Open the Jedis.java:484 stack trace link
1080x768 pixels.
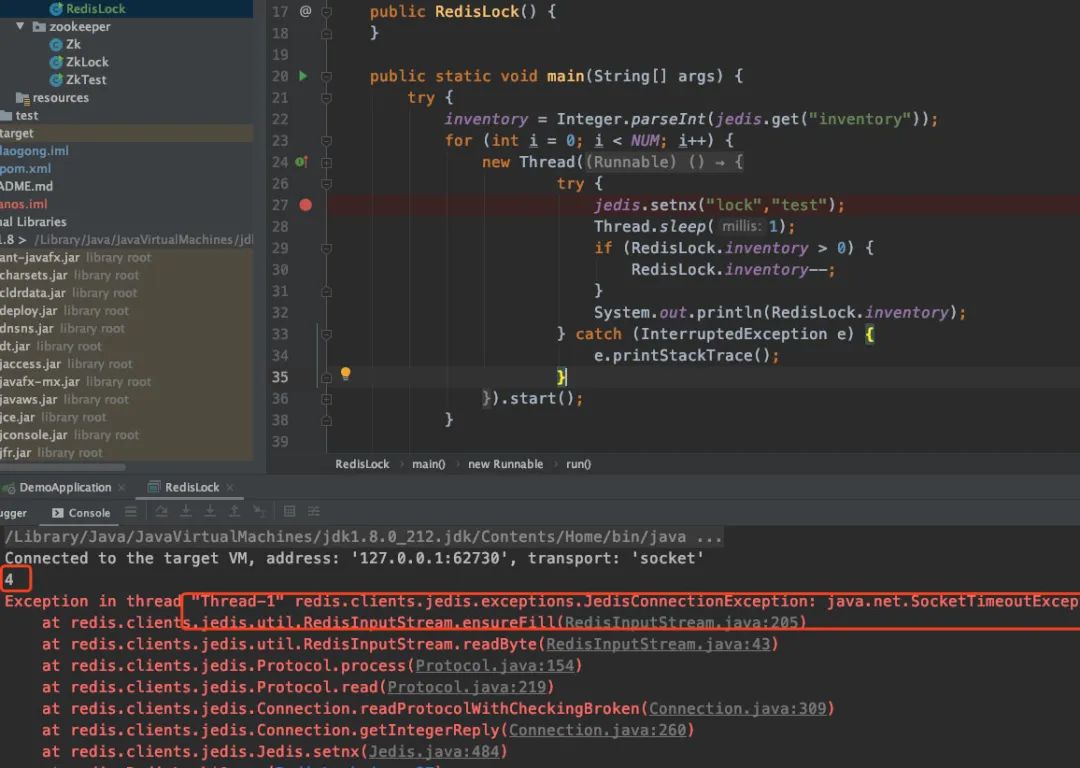[434, 751]
